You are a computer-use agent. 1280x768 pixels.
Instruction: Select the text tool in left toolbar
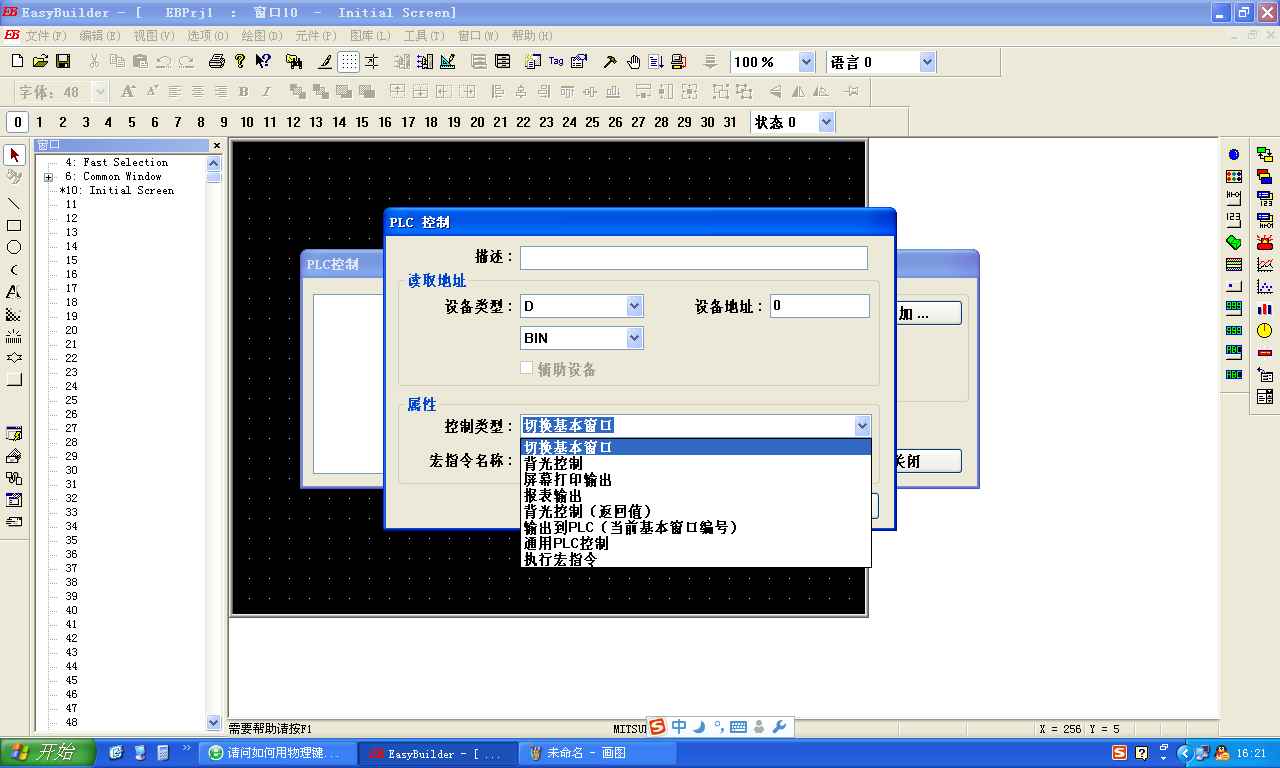pyautogui.click(x=14, y=292)
